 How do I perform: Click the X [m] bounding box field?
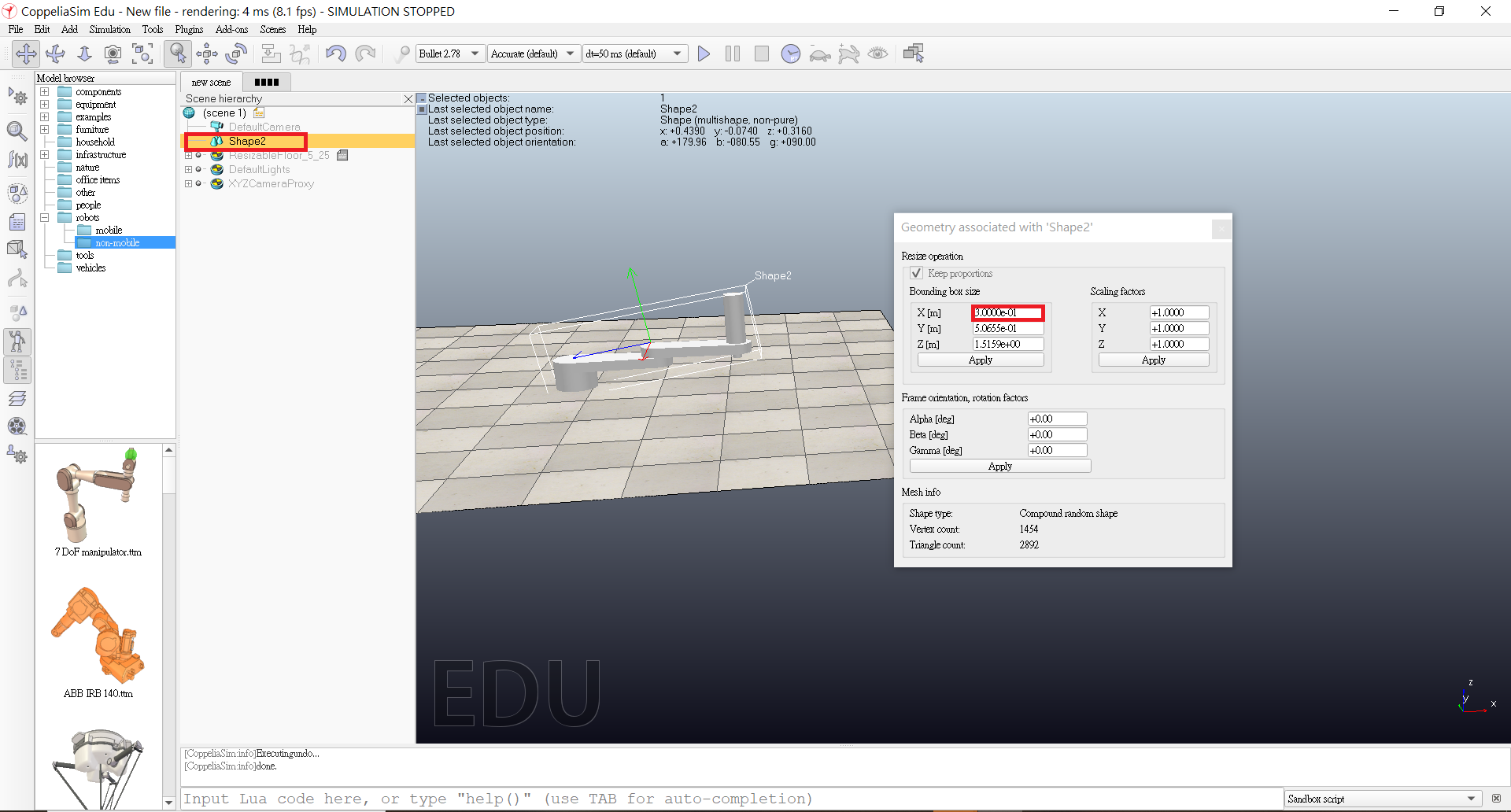click(x=1008, y=313)
